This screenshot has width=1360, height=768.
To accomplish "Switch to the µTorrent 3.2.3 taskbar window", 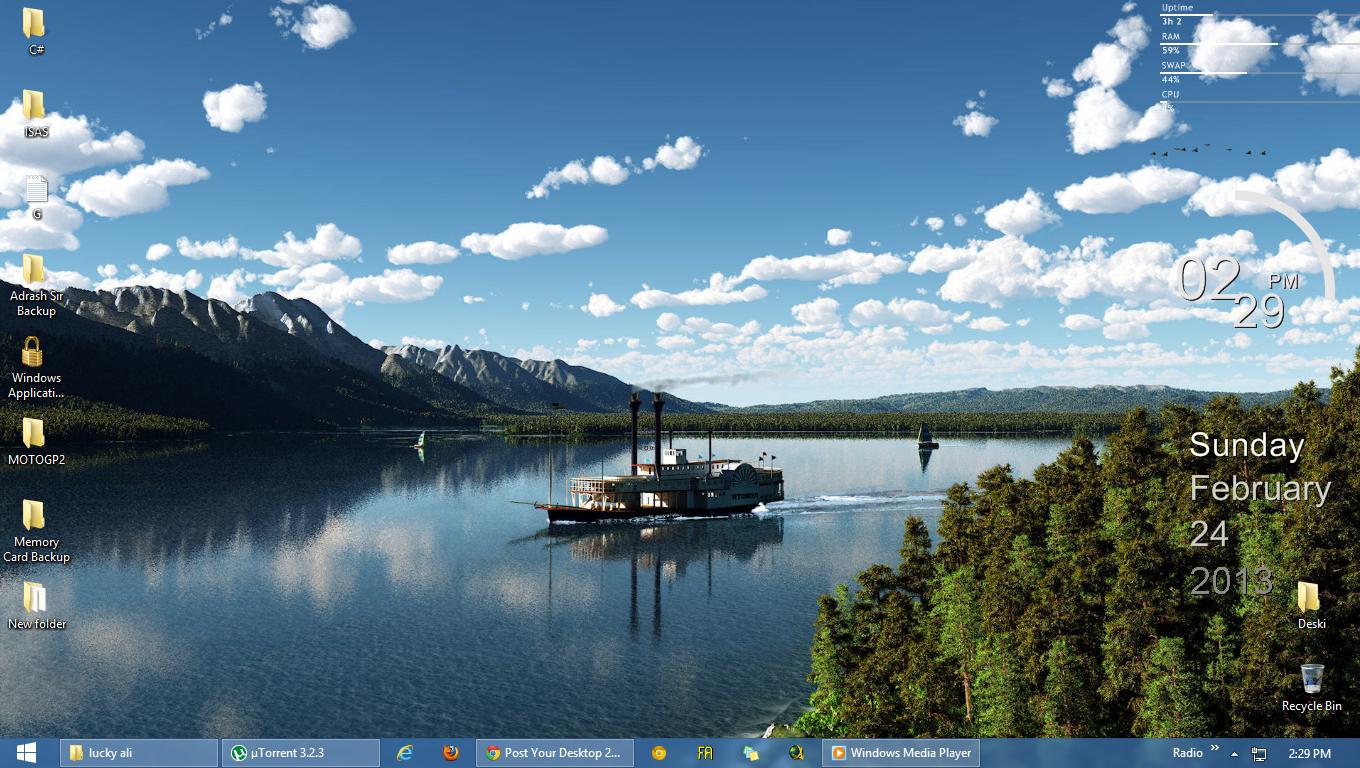I will [x=301, y=753].
